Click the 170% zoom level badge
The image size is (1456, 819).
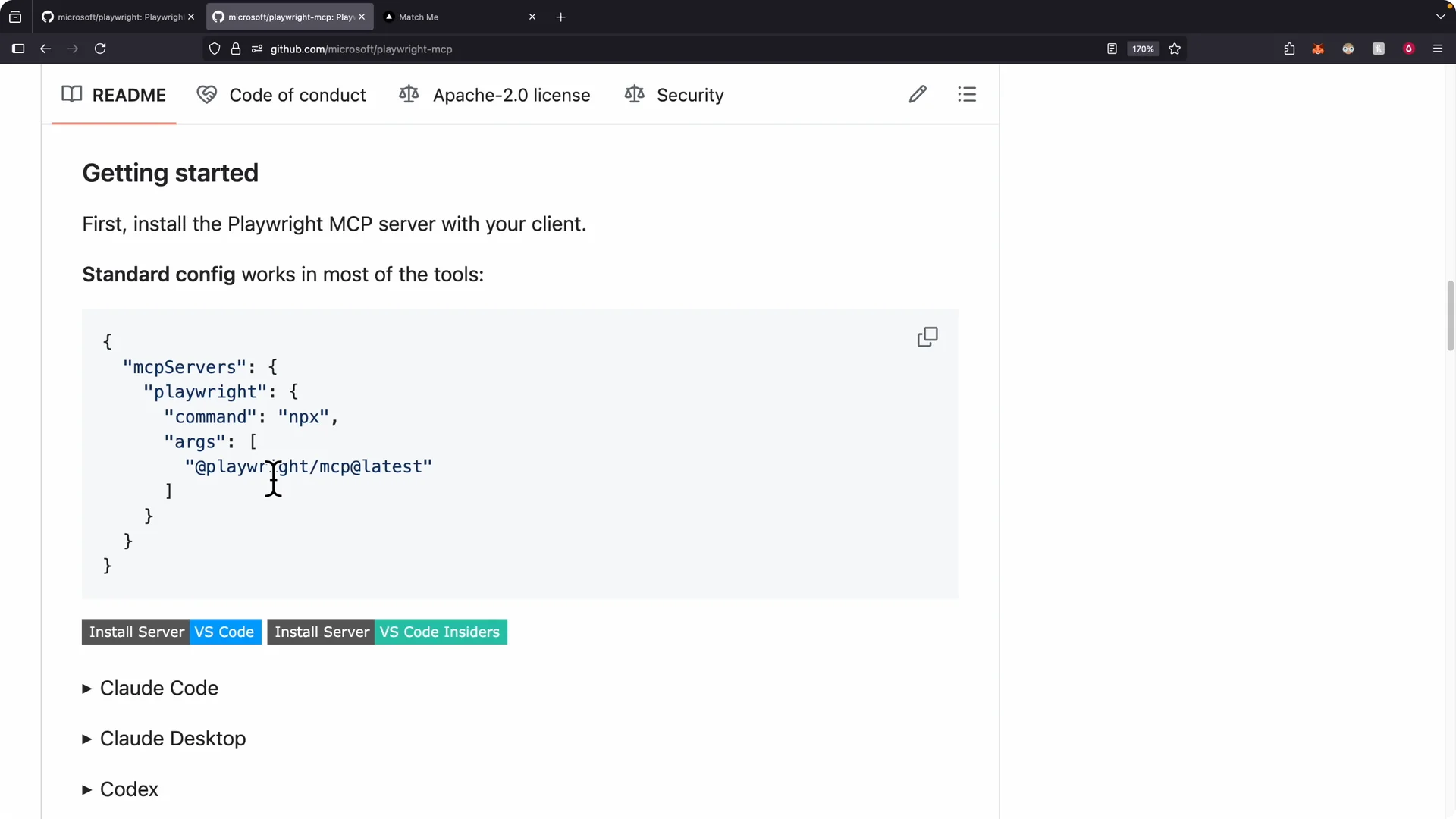1143,49
